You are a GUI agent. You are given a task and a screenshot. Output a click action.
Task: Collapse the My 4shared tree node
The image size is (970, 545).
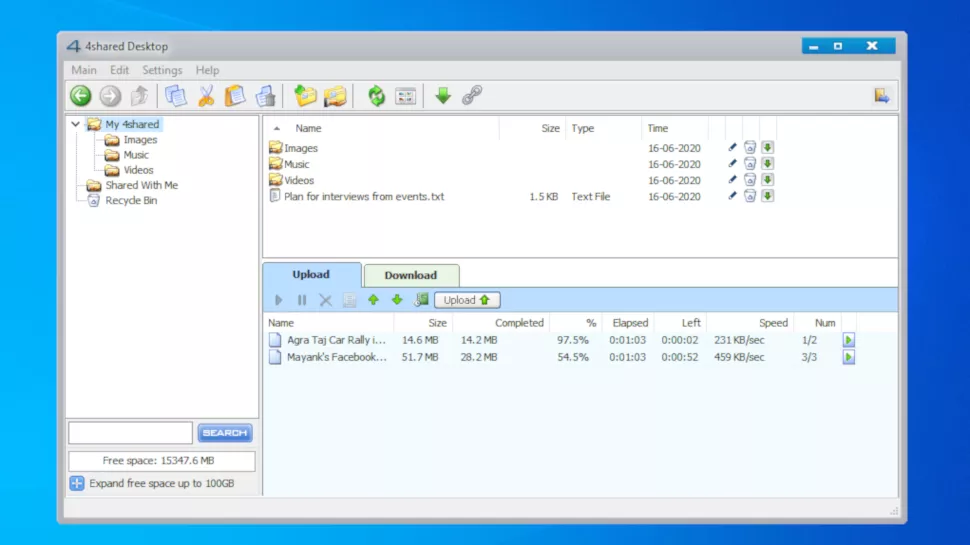(x=75, y=124)
